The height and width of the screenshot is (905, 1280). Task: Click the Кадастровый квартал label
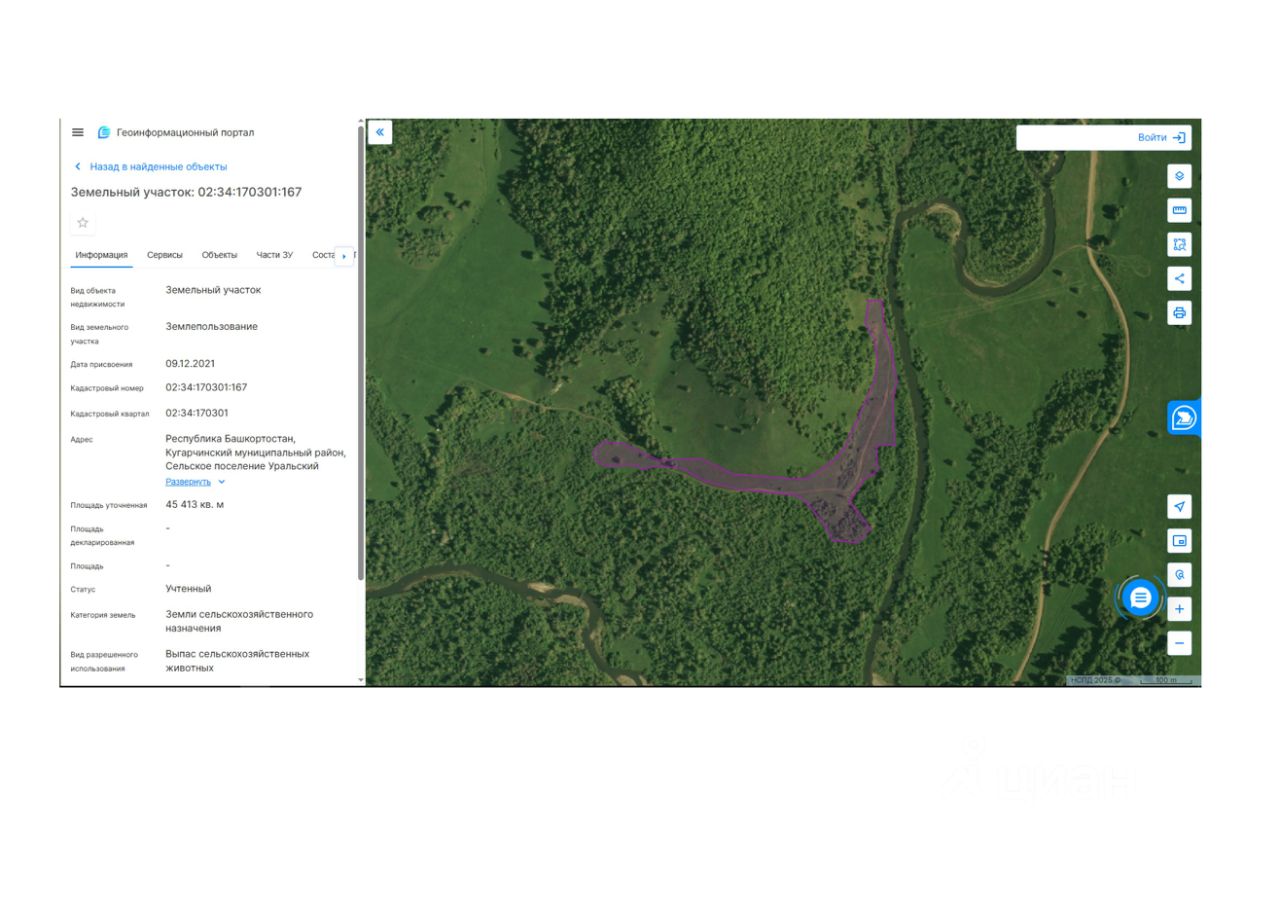click(x=110, y=414)
